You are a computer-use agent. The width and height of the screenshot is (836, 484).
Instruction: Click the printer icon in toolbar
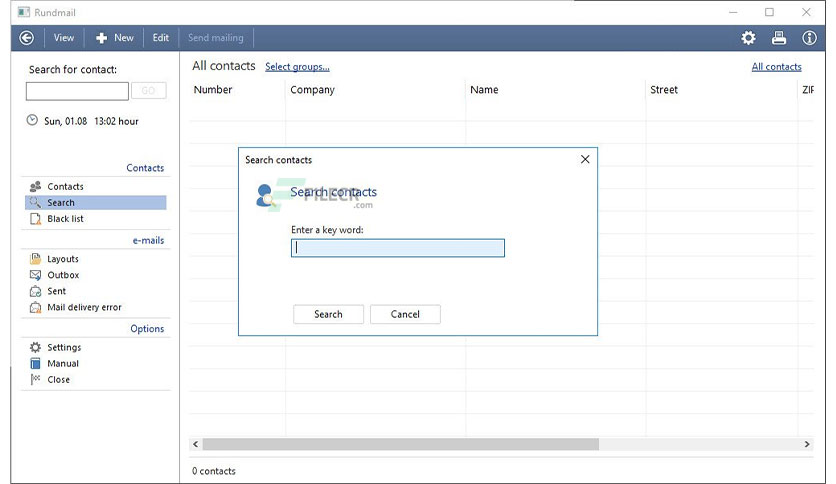(779, 38)
